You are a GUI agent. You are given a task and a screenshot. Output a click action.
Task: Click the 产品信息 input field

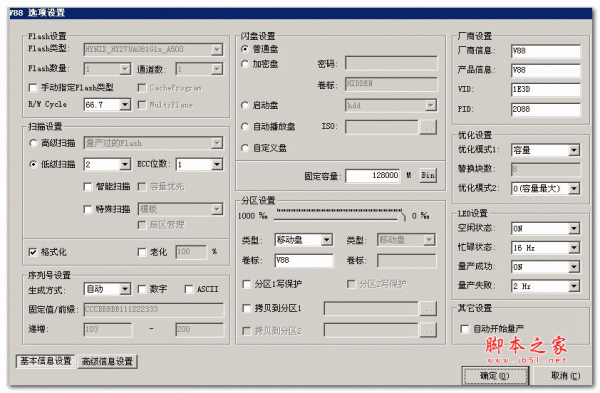546,70
